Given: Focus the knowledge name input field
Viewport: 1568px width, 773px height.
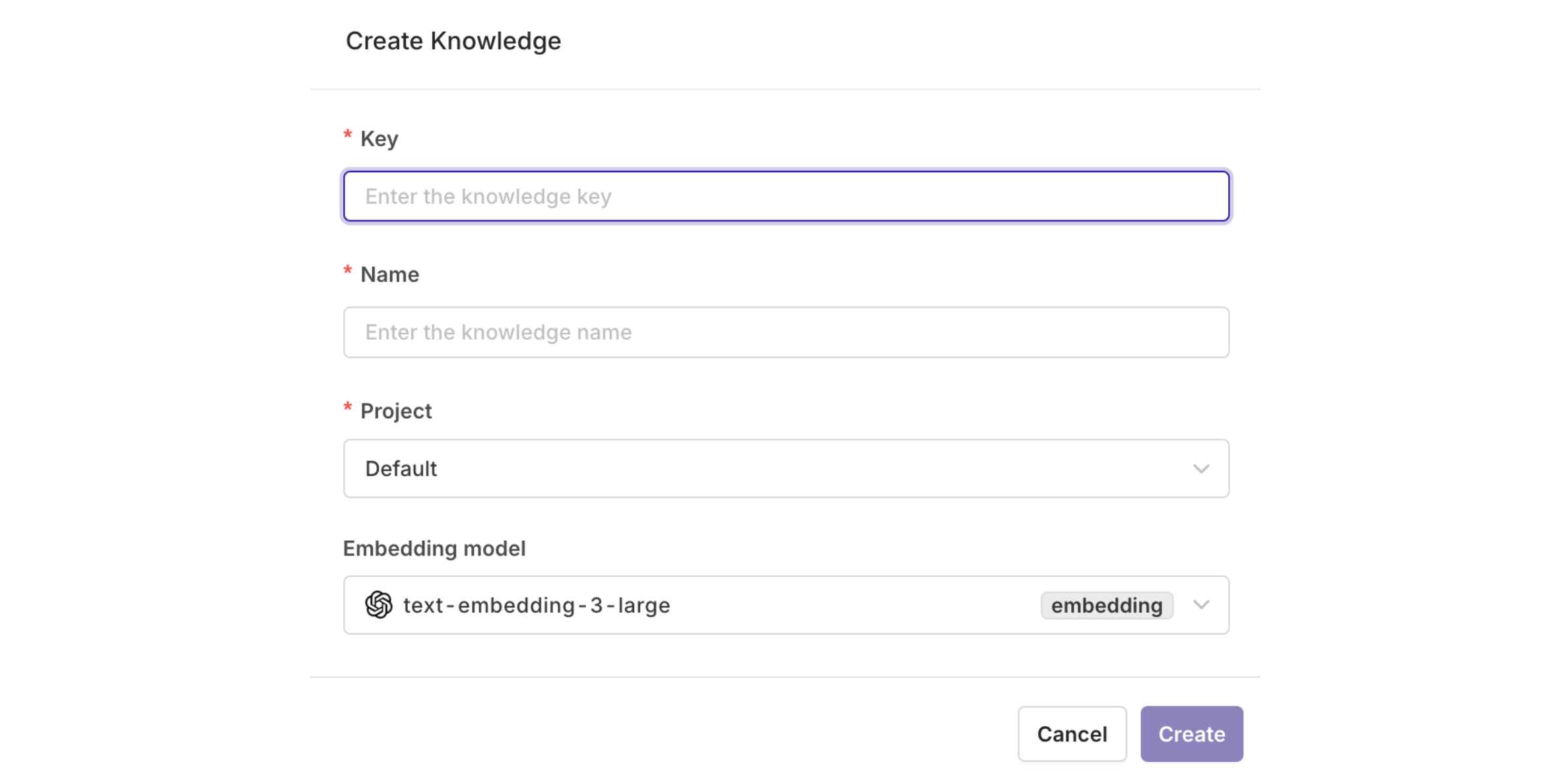Looking at the screenshot, I should pos(786,332).
